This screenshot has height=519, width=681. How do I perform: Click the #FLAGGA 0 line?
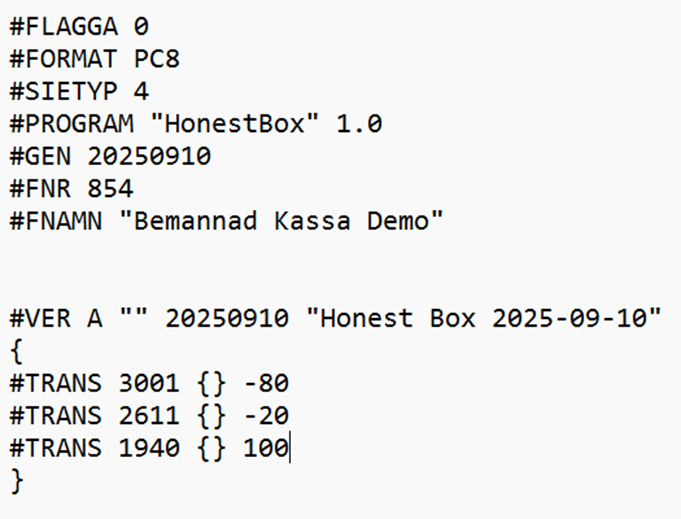[79, 27]
